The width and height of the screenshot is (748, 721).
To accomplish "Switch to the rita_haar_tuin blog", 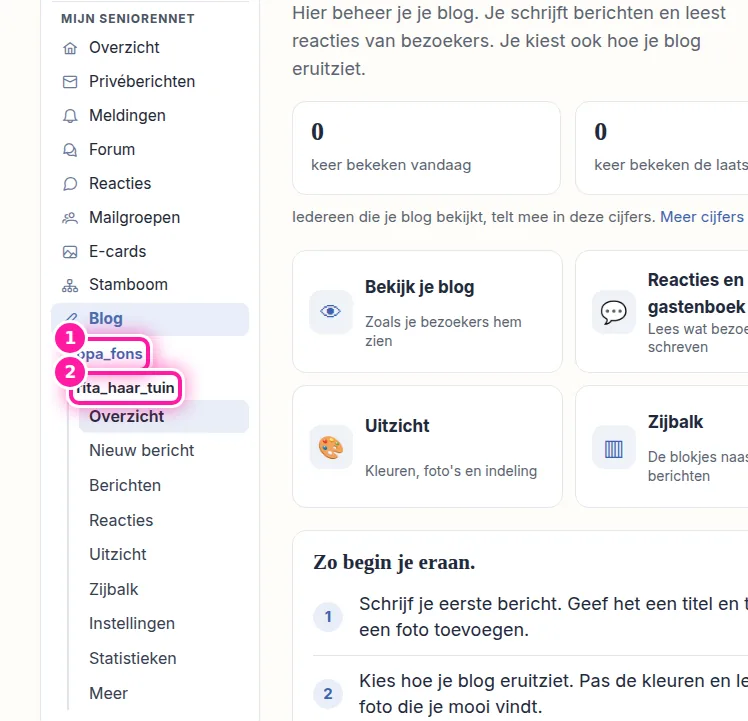I will [x=125, y=388].
